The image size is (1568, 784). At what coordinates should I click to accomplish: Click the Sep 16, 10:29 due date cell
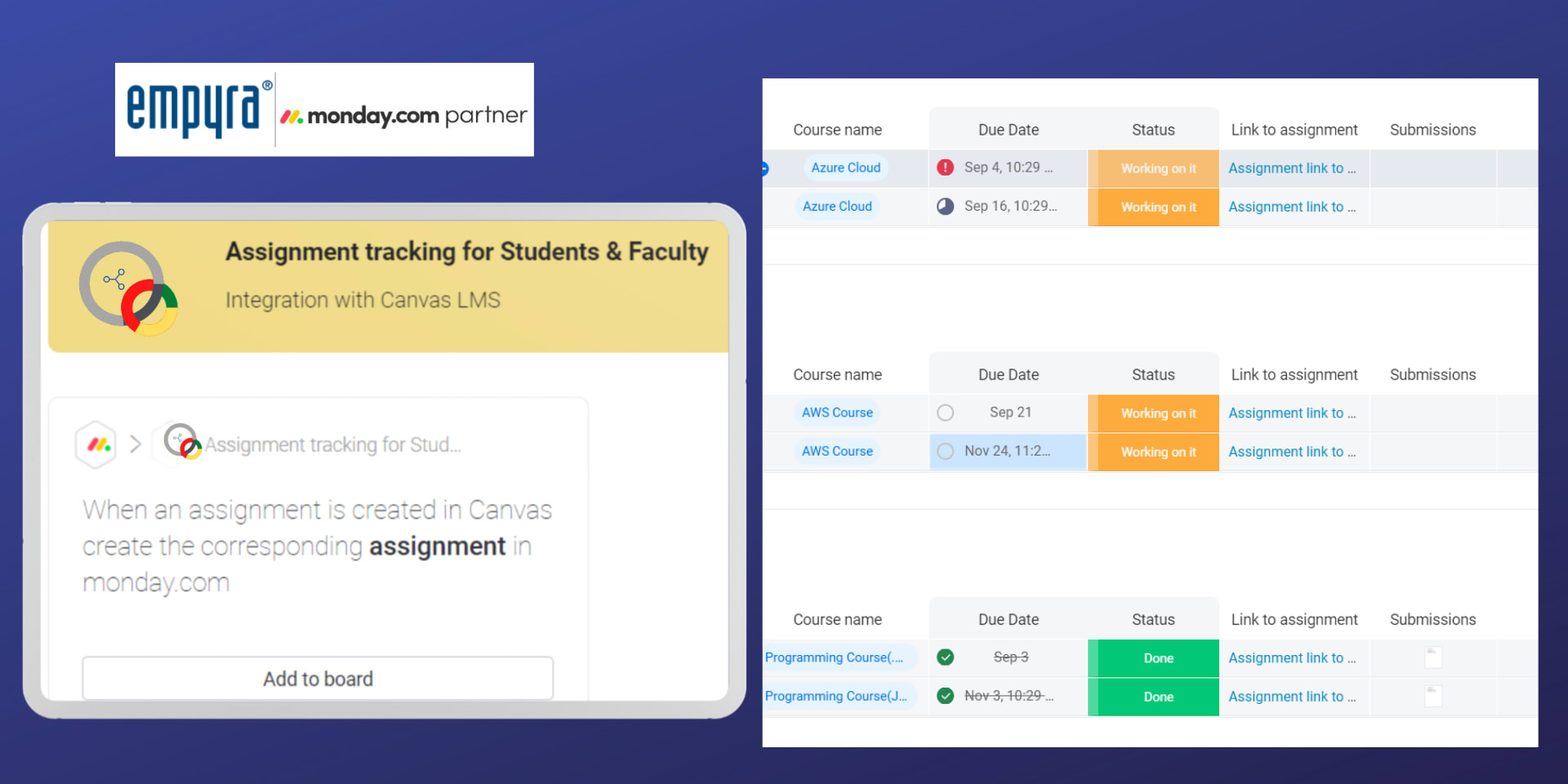1010,206
